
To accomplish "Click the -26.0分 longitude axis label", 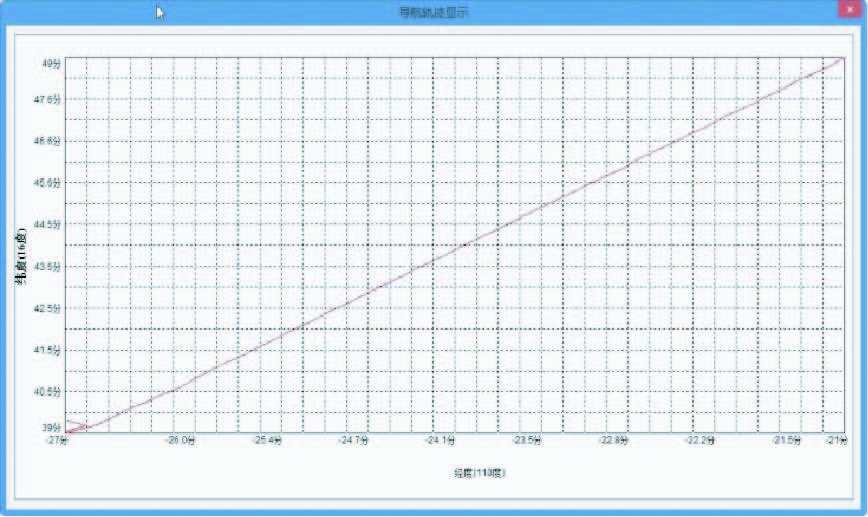I will (x=180, y=440).
